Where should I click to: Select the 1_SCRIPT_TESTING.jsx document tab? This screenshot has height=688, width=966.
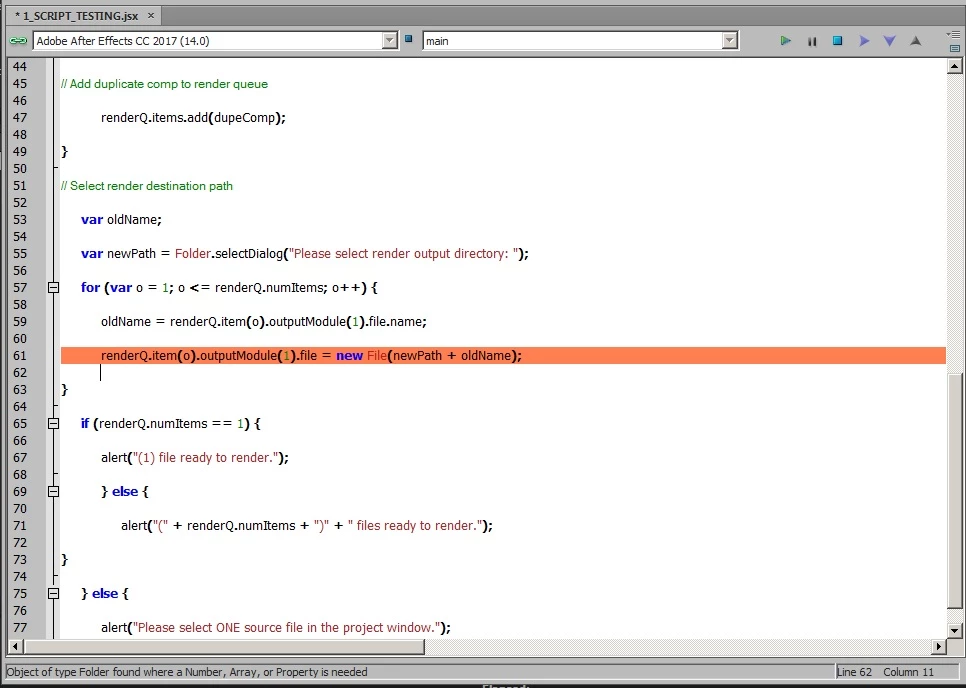pos(84,16)
